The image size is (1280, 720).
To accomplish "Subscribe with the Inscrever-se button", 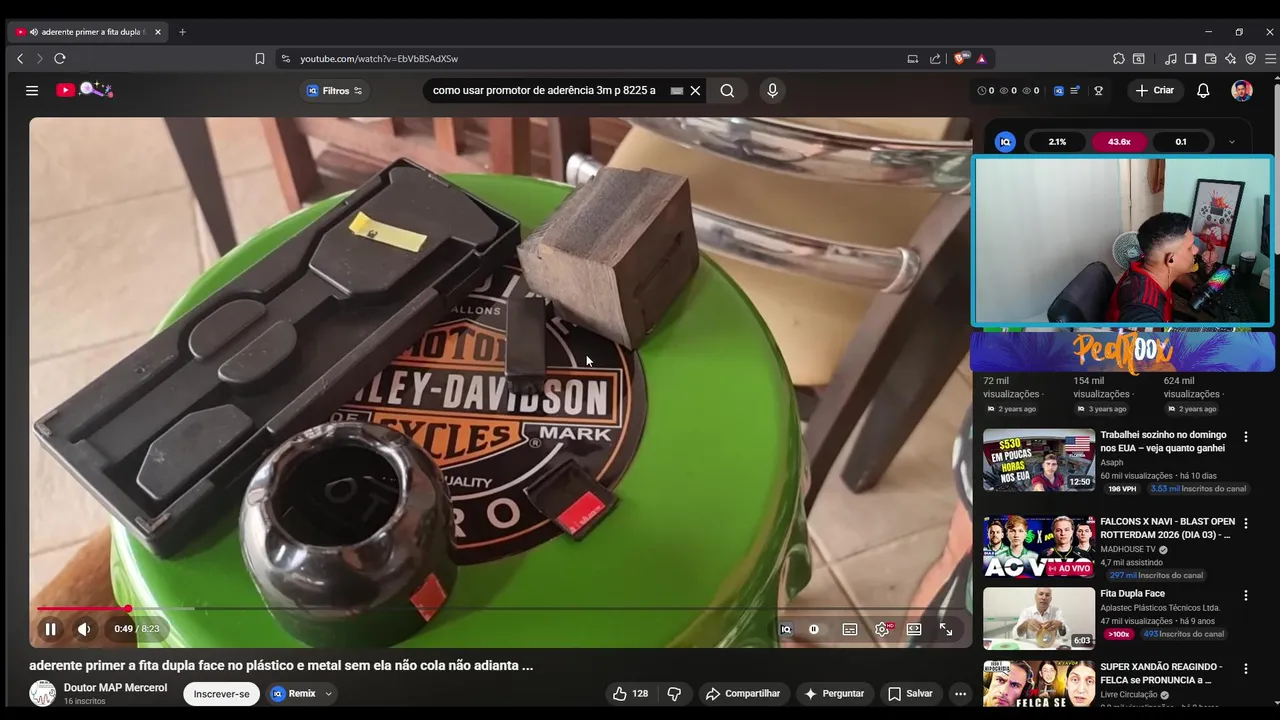I will click(x=221, y=694).
